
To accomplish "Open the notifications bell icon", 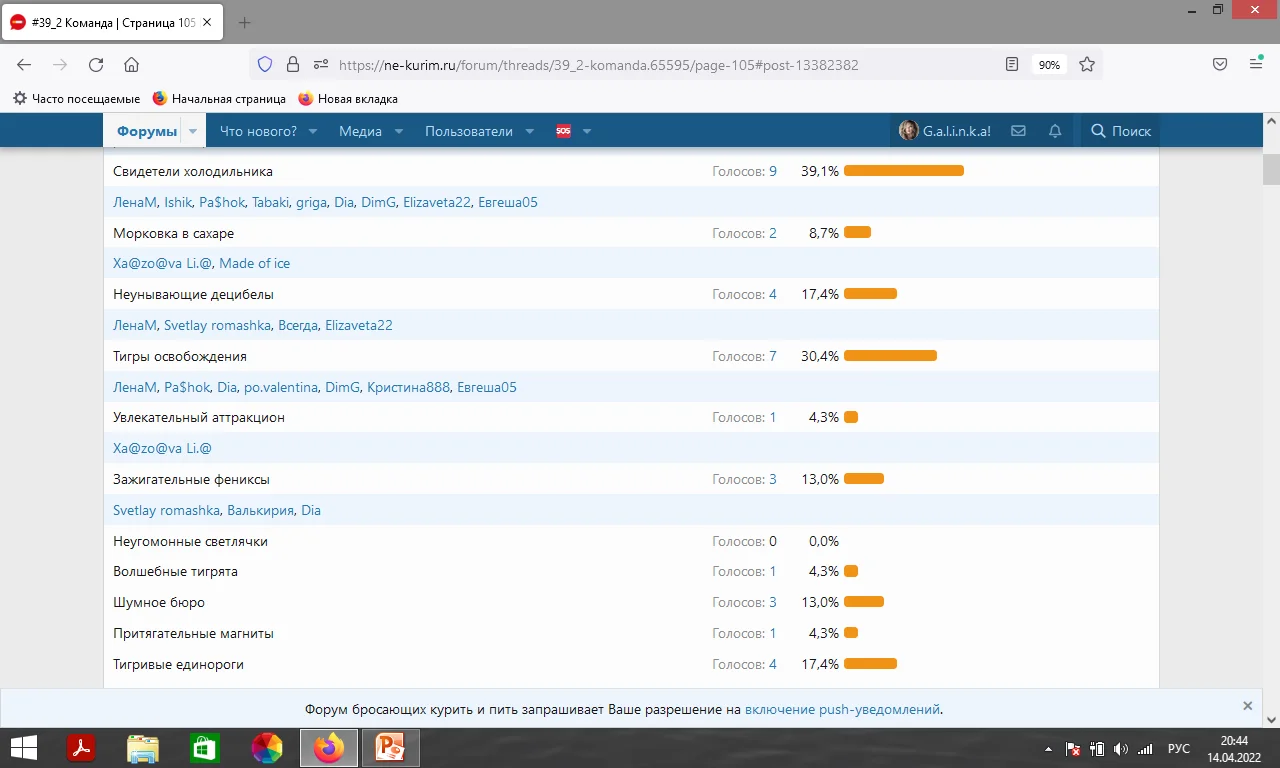I will pos(1055,131).
